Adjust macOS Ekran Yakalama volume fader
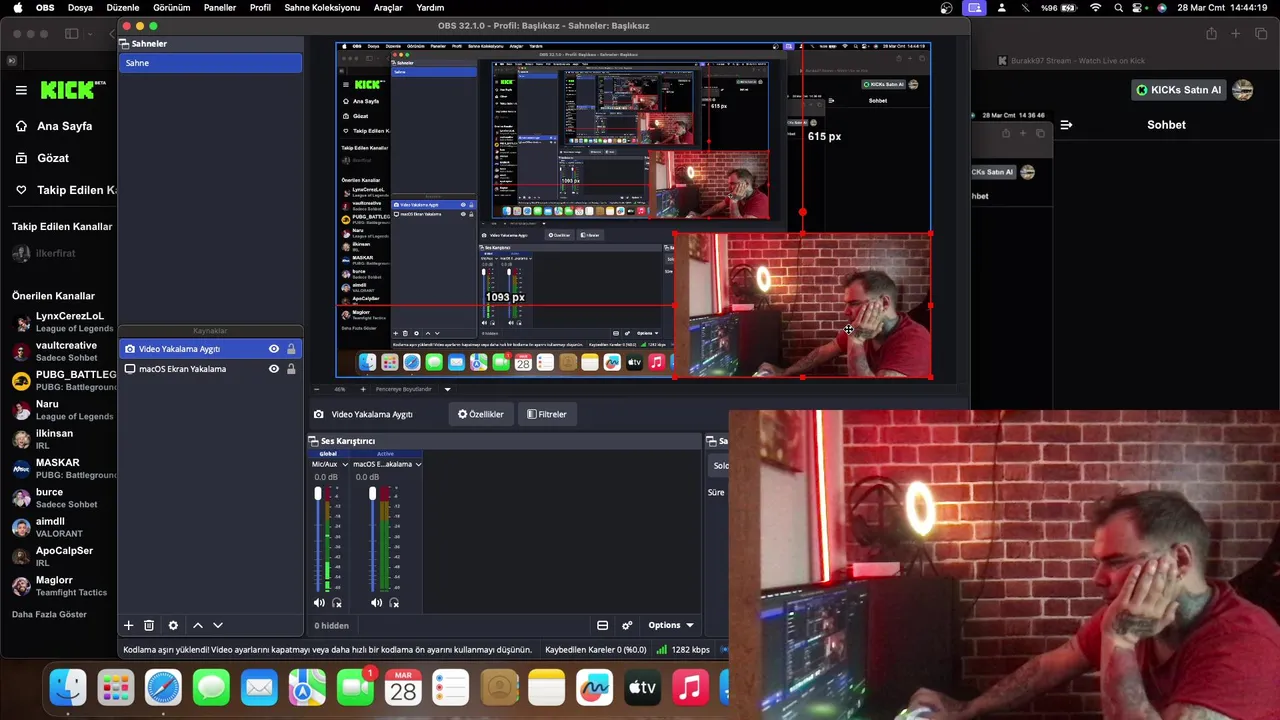Viewport: 1280px width, 720px height. tap(373, 494)
